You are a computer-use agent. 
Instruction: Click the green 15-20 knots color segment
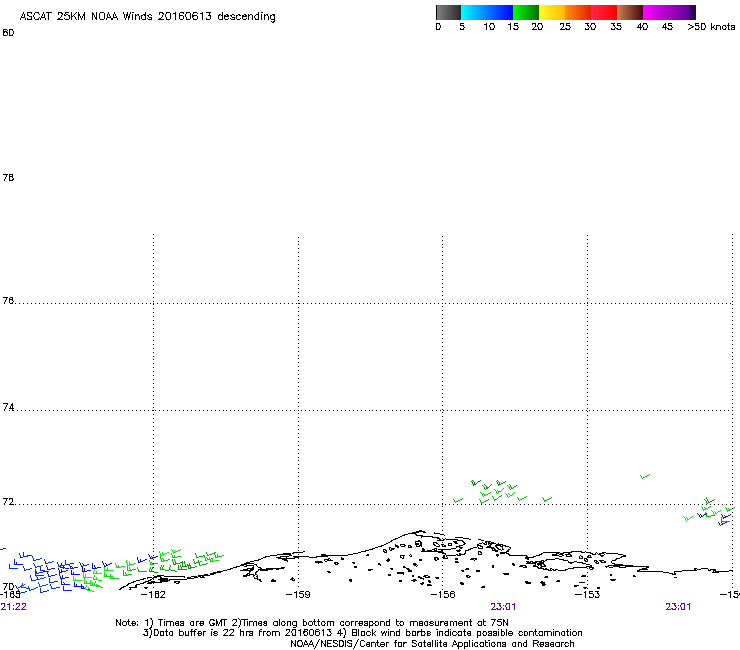coord(526,12)
